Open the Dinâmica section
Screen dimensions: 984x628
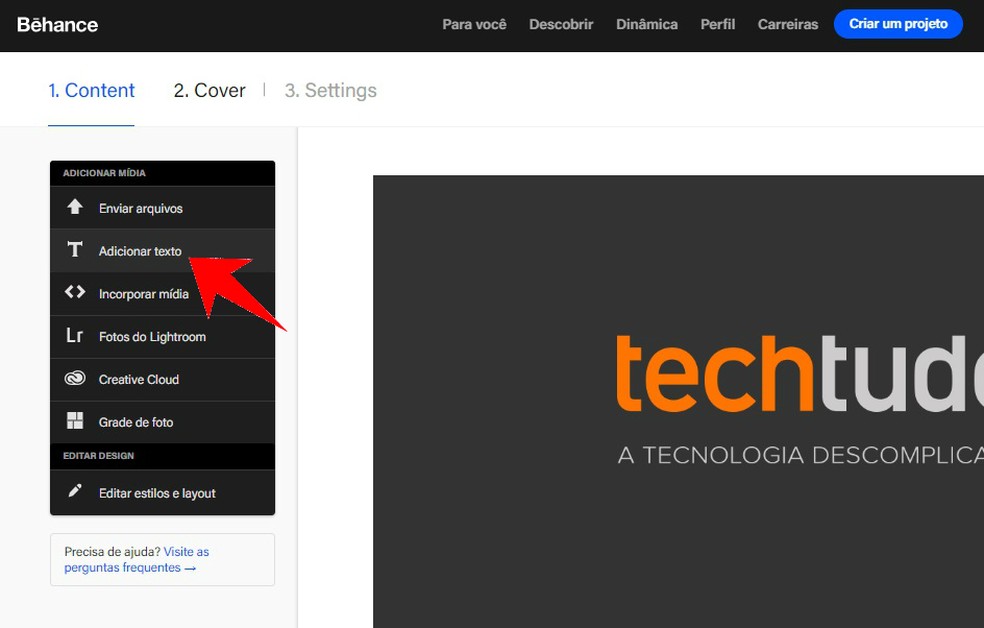click(x=646, y=24)
